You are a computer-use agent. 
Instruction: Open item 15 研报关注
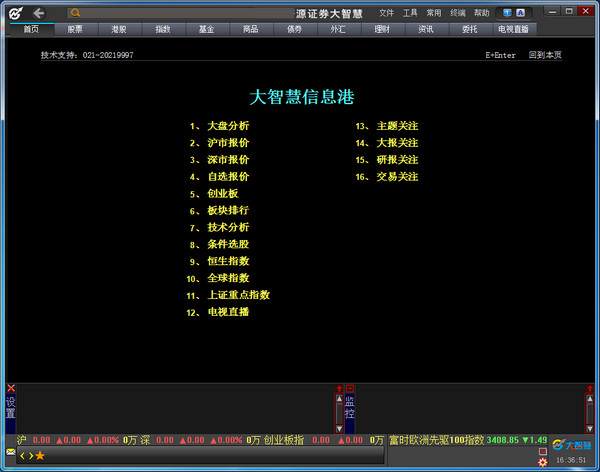pos(397,160)
